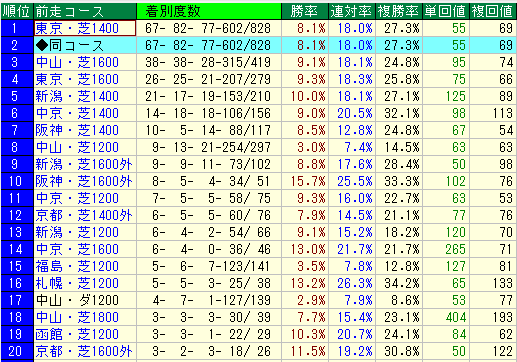Click 単回値 125 for 新潟・芝1400
This screenshot has height=362, width=517.
(456, 96)
